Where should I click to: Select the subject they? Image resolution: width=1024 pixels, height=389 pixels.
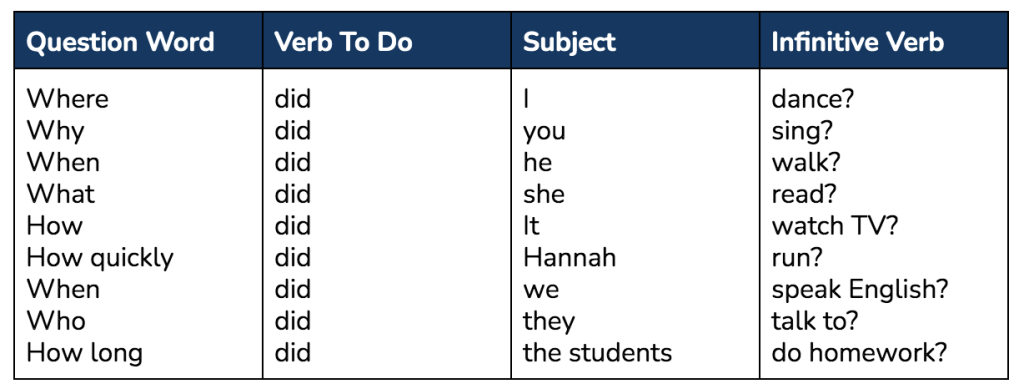coord(549,322)
